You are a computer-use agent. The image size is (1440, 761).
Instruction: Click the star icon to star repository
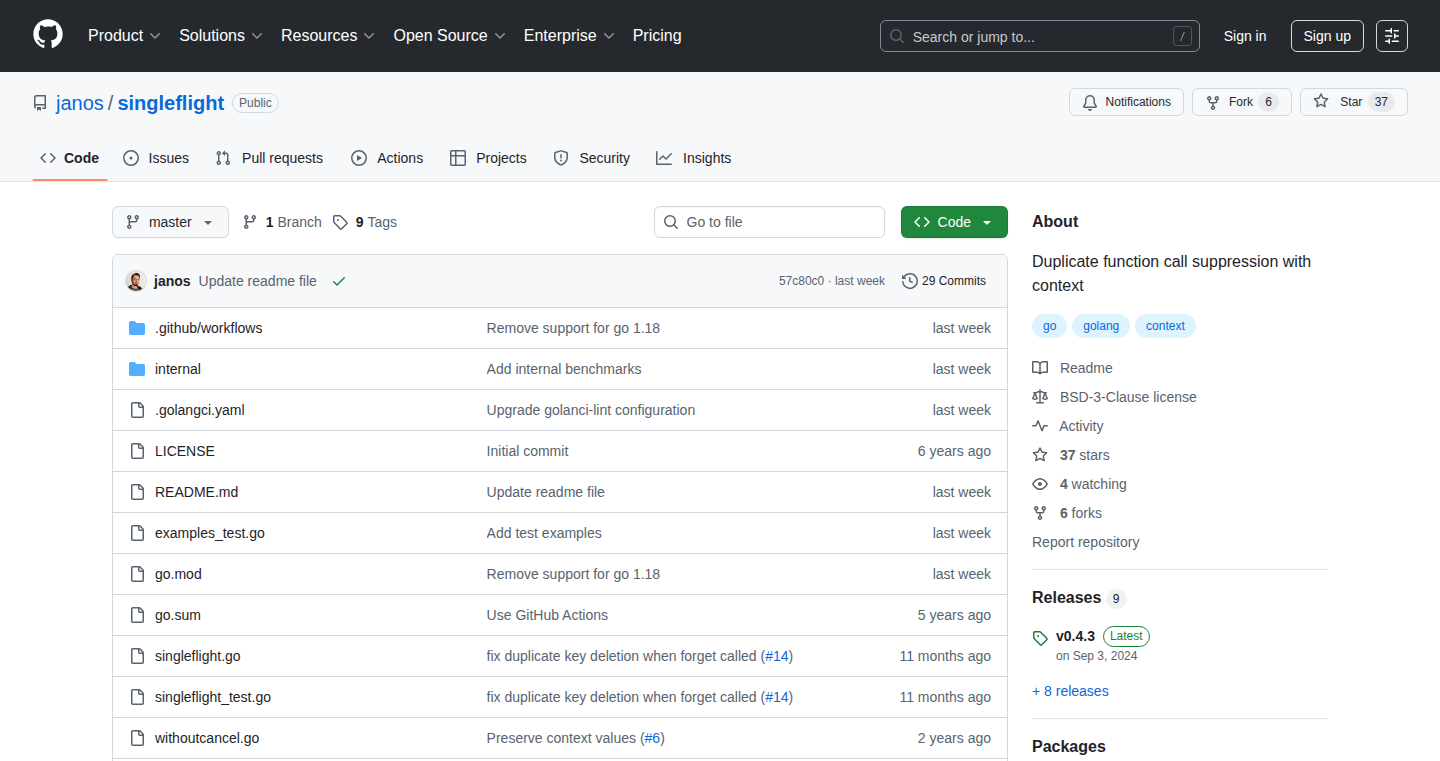(x=1321, y=102)
